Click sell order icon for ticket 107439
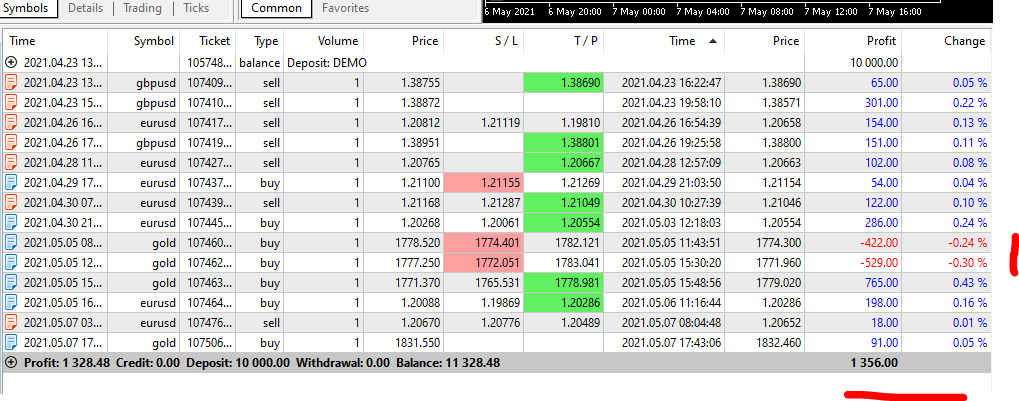This screenshot has width=1019, height=401. point(10,203)
